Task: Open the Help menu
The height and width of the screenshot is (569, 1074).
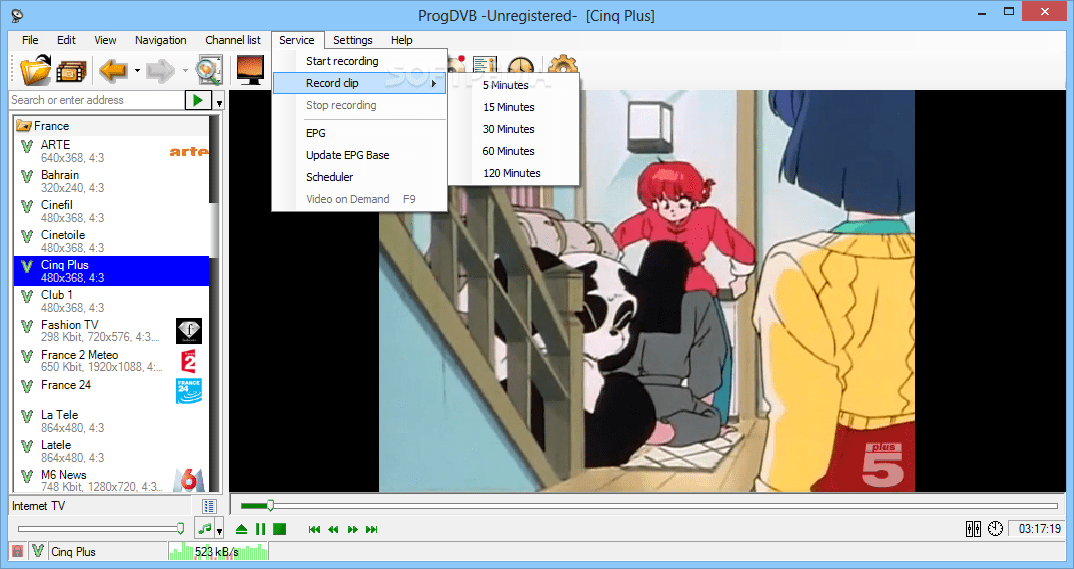Action: click(x=401, y=40)
